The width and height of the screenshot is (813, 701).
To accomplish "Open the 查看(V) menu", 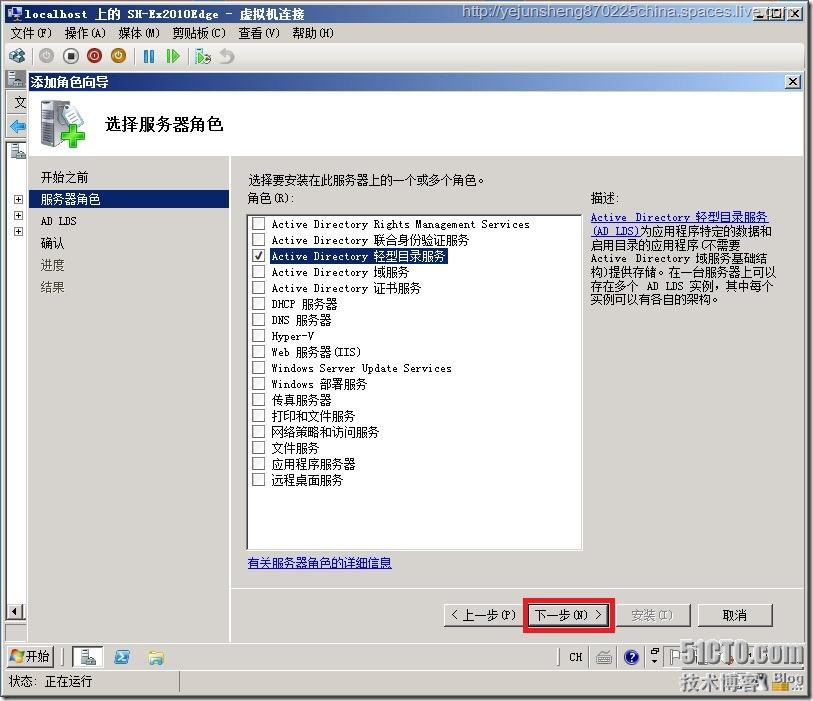I will click(x=259, y=33).
